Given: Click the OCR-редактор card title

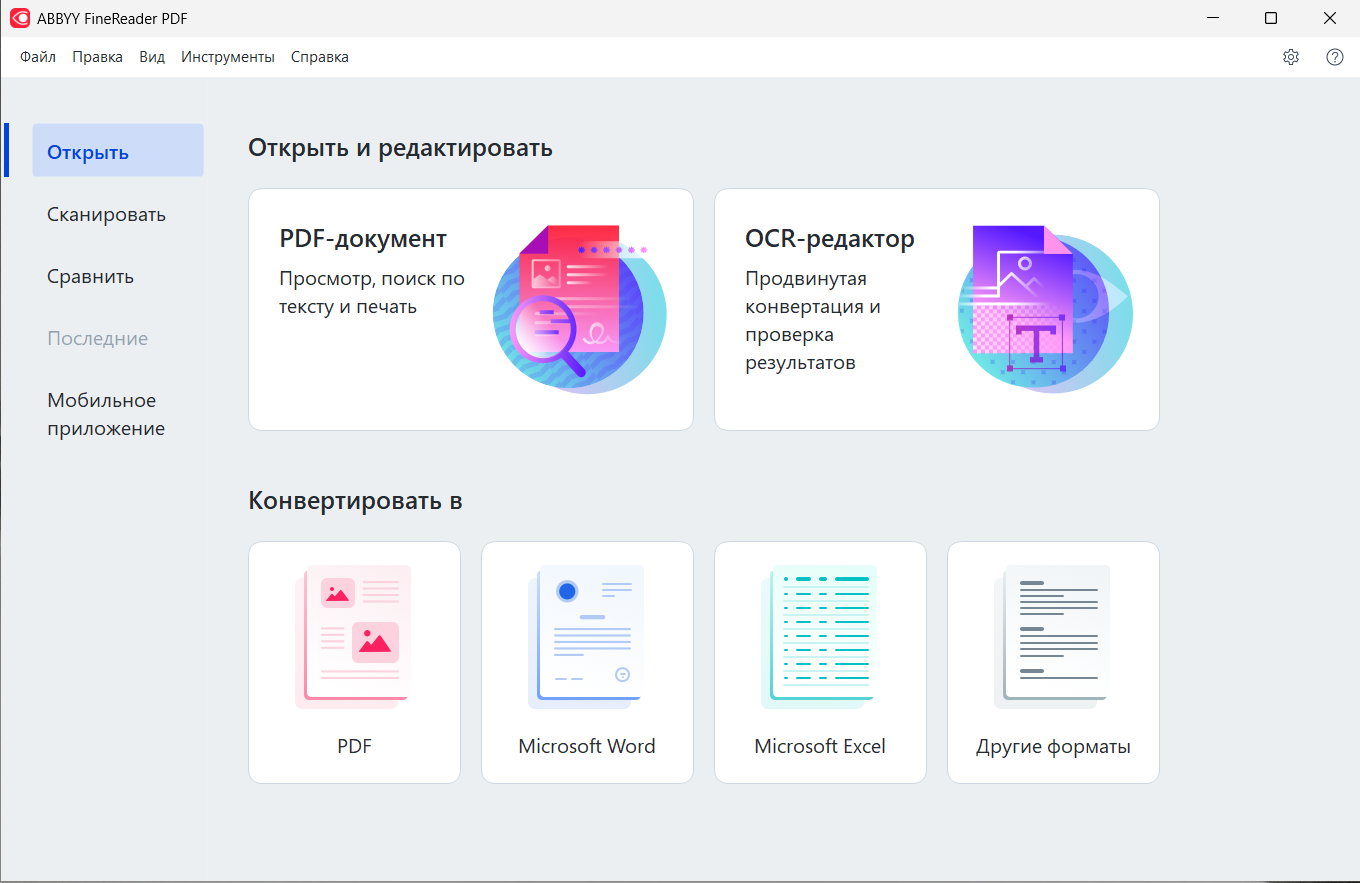Looking at the screenshot, I should [829, 239].
